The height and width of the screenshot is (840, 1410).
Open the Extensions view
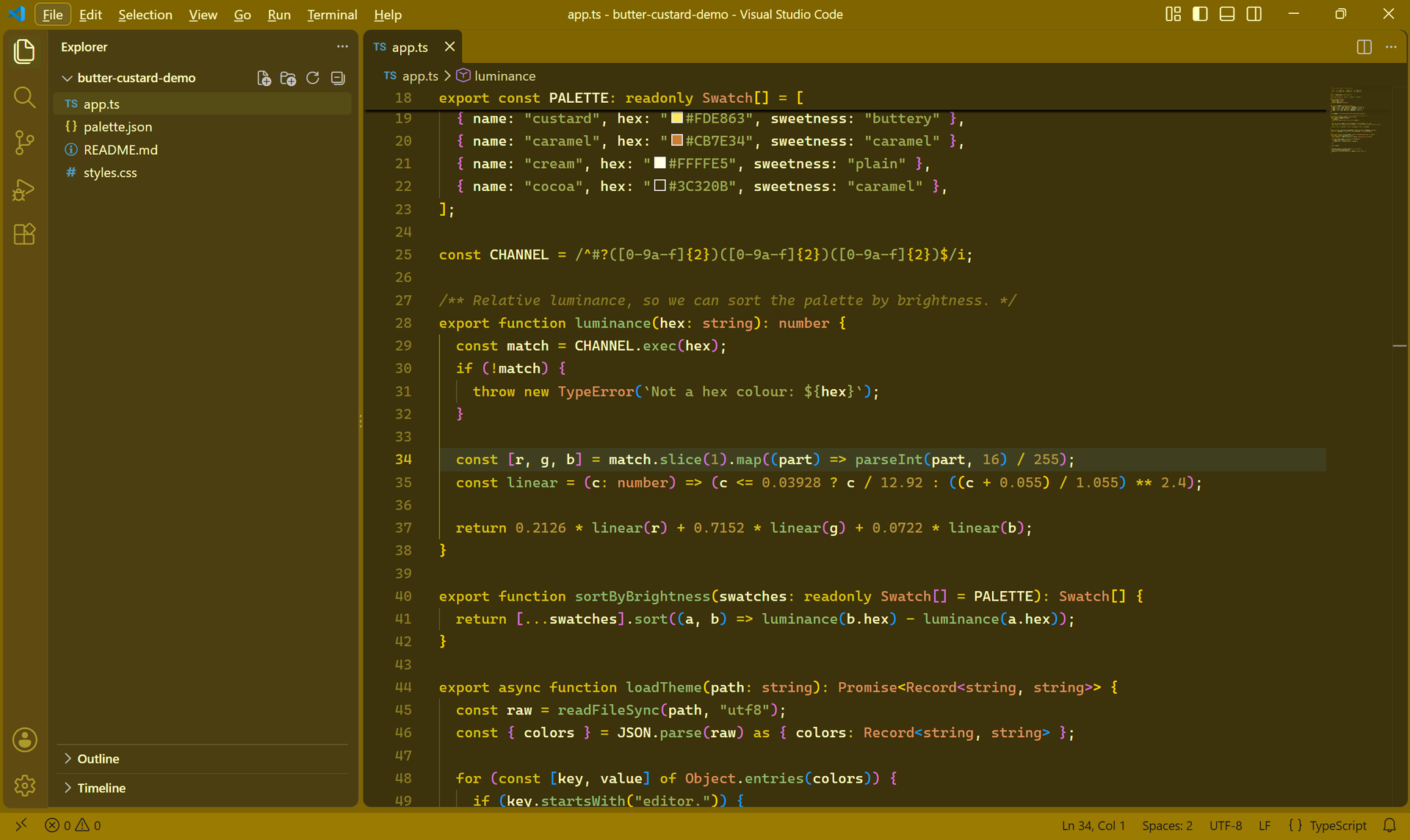tap(24, 234)
